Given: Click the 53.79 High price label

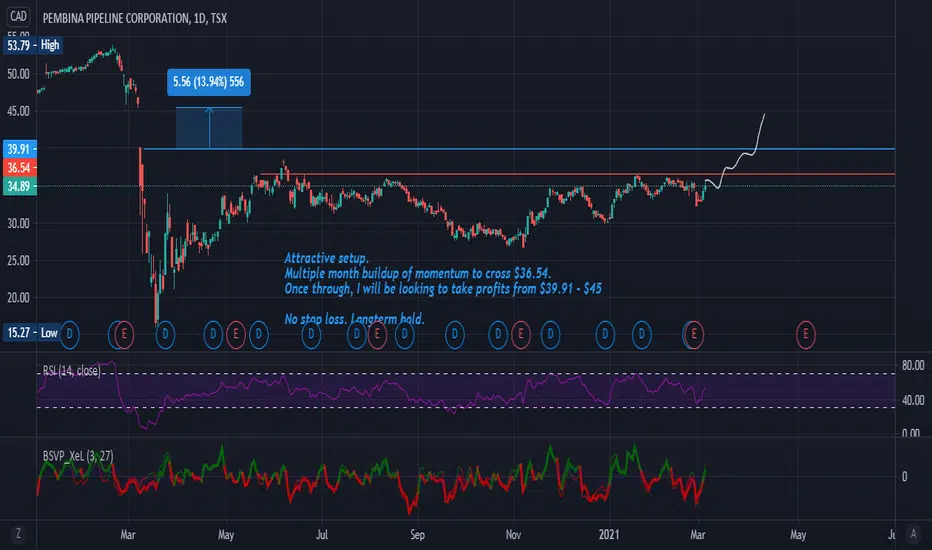Looking at the screenshot, I should 33,45.
